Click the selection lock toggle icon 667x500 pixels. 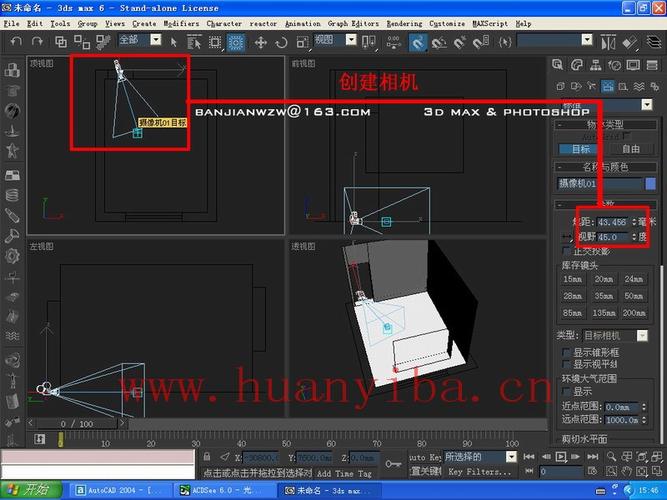207,457
